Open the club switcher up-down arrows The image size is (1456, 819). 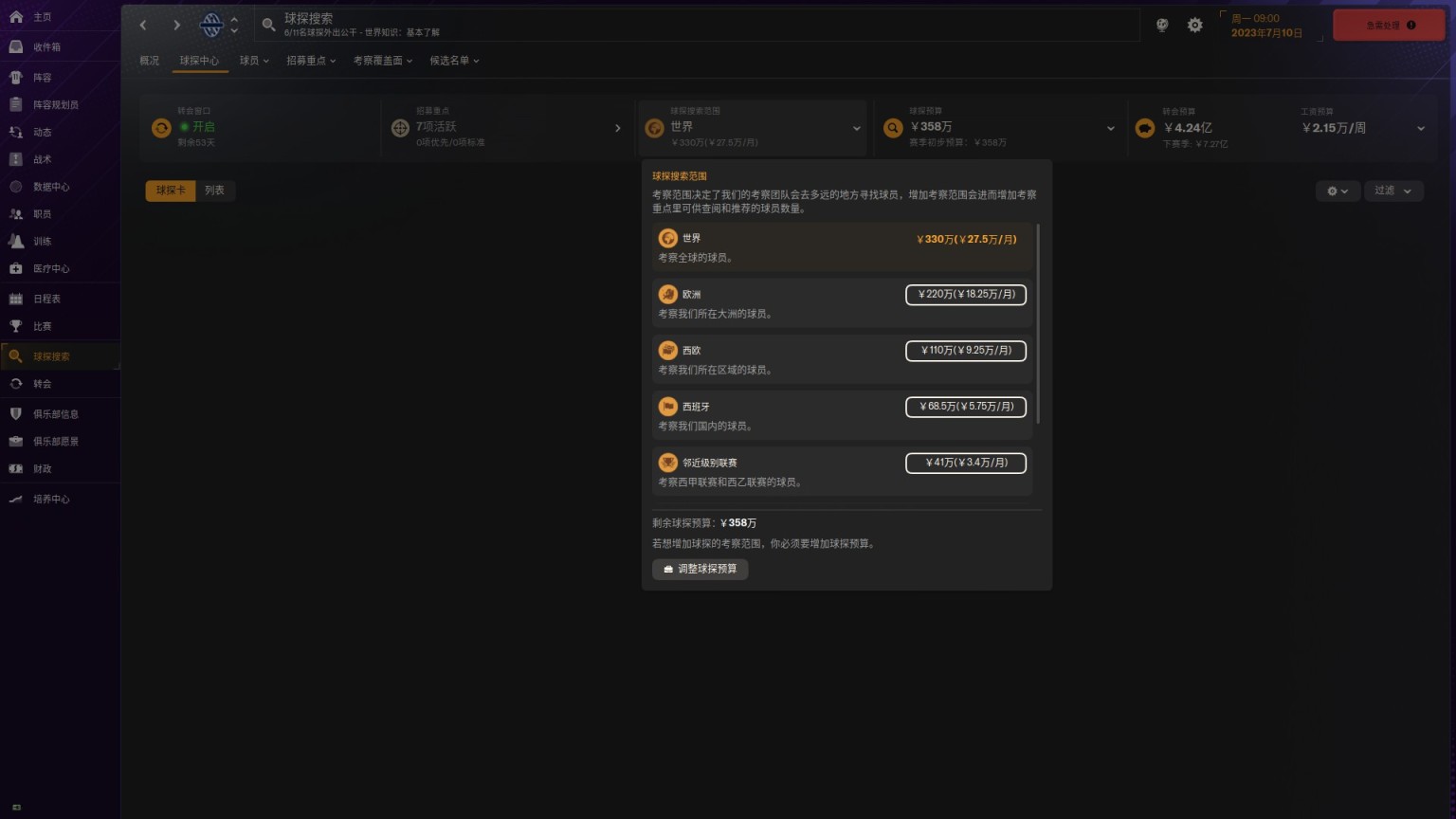click(234, 26)
